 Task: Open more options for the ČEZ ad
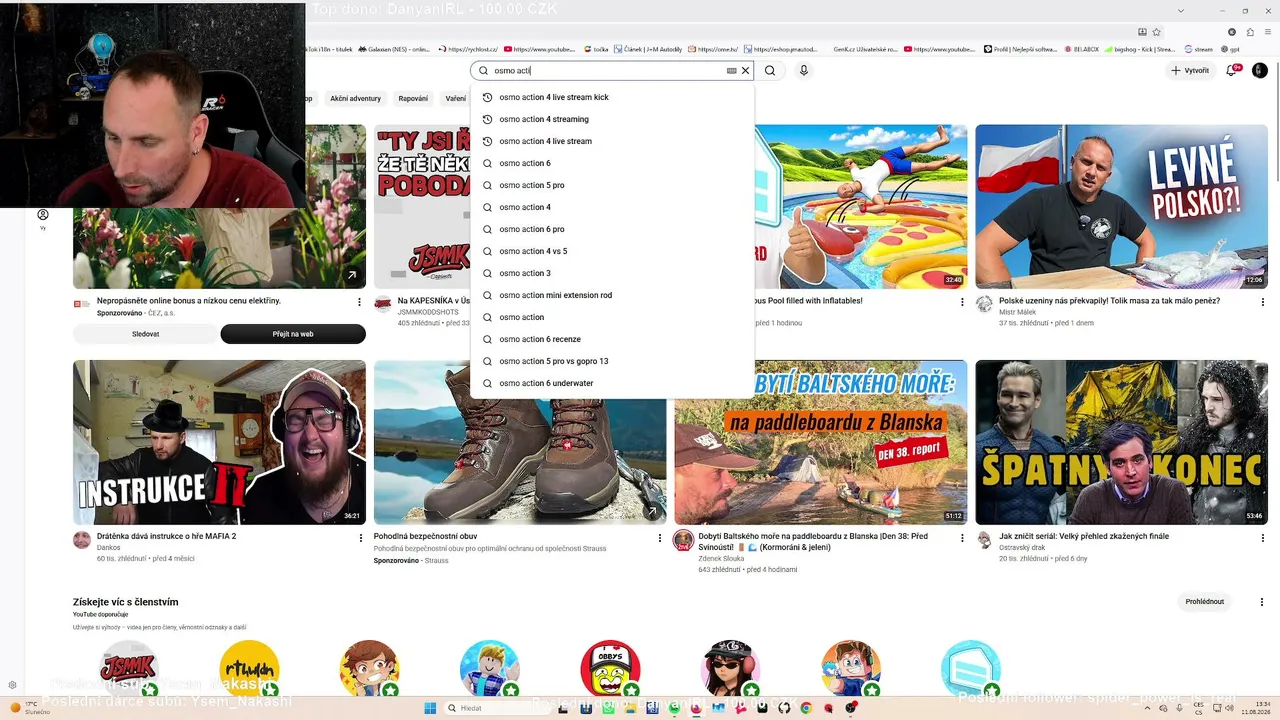[x=359, y=302]
